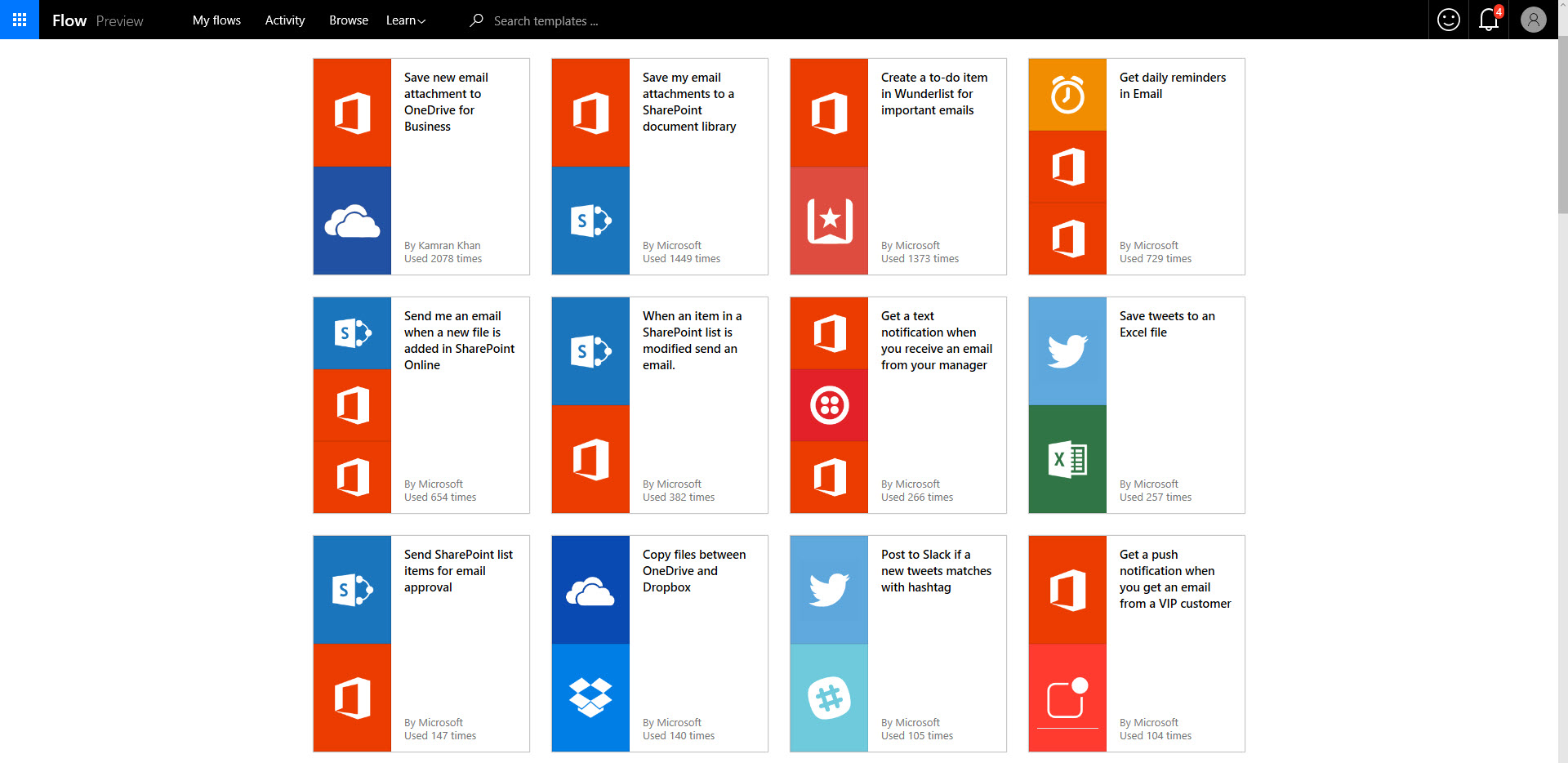Click the smiley feedback icon
This screenshot has width=1568, height=763.
click(x=1449, y=20)
